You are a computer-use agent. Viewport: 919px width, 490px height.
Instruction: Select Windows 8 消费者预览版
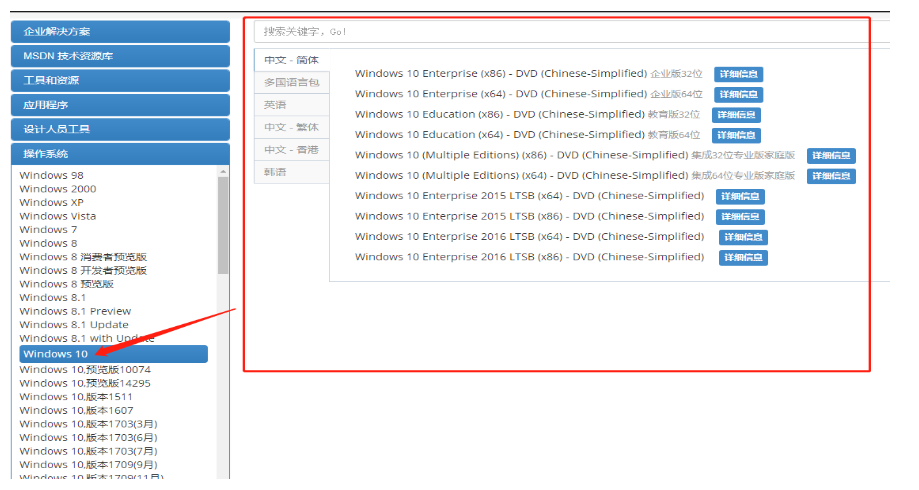[83, 257]
